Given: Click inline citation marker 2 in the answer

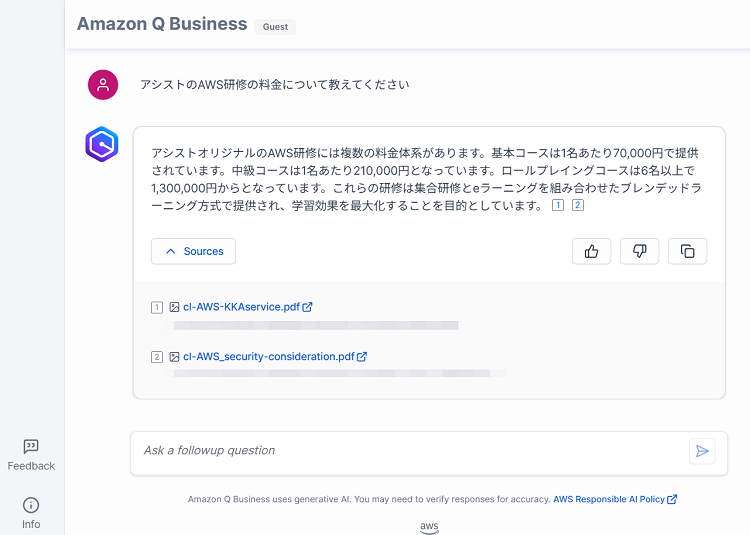Looking at the screenshot, I should click(578, 205).
